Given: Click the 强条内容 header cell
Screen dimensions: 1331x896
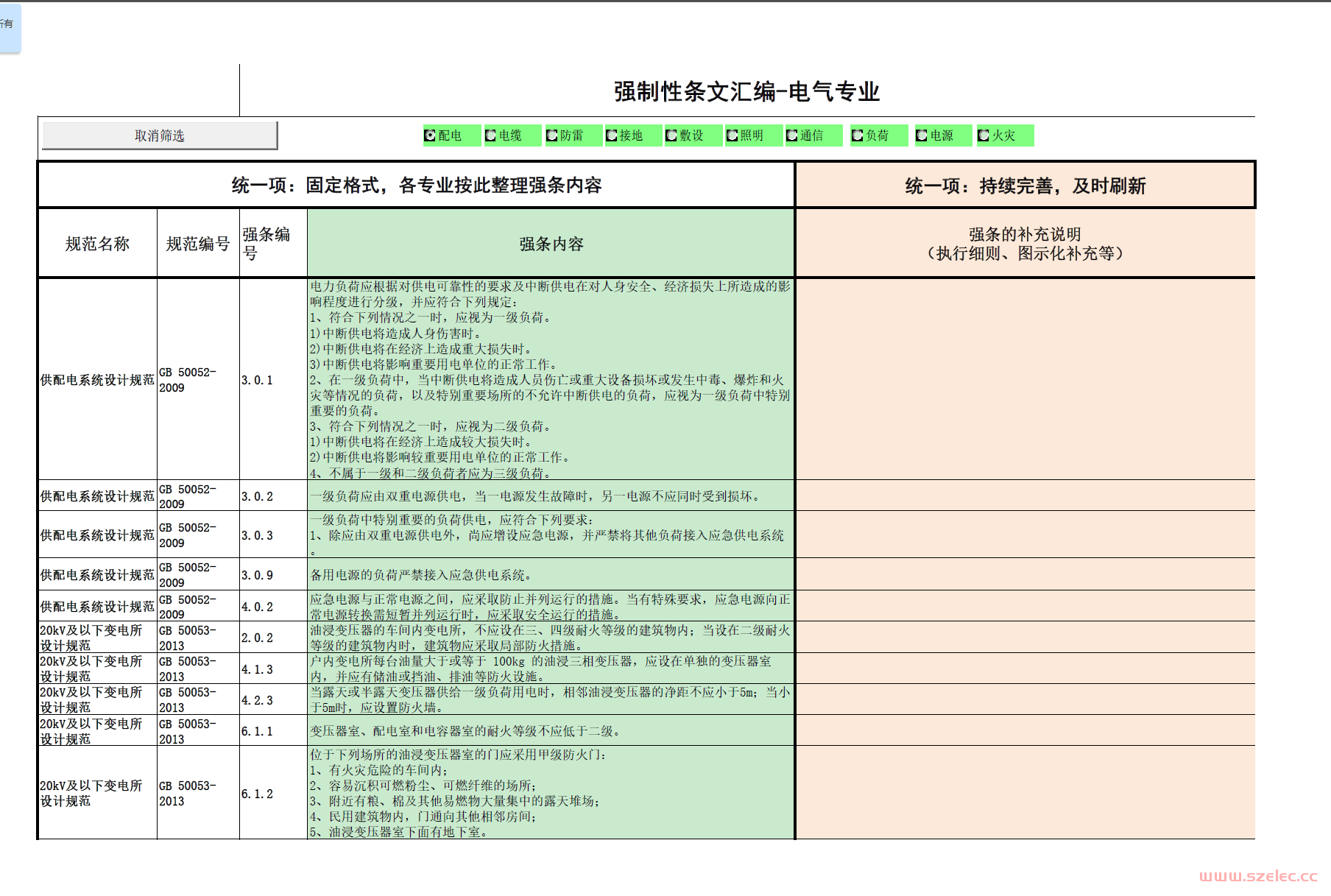Looking at the screenshot, I should point(551,244).
